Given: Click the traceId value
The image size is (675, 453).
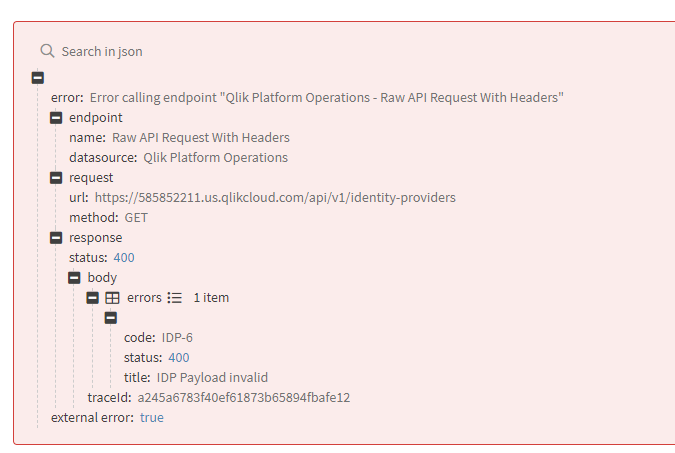Looking at the screenshot, I should point(244,398).
